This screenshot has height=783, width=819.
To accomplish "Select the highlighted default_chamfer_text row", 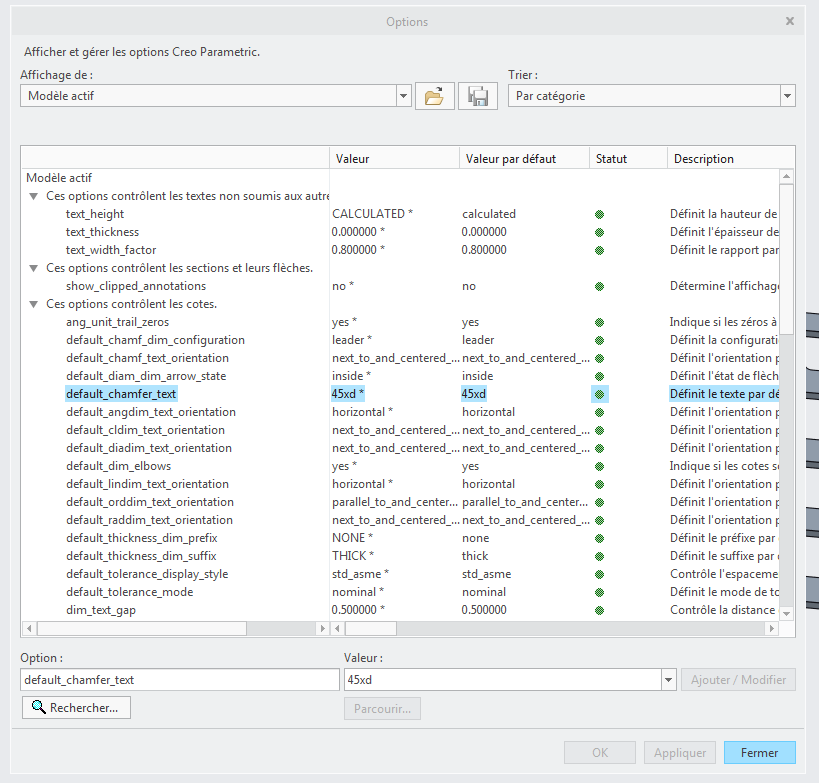I will (x=121, y=394).
